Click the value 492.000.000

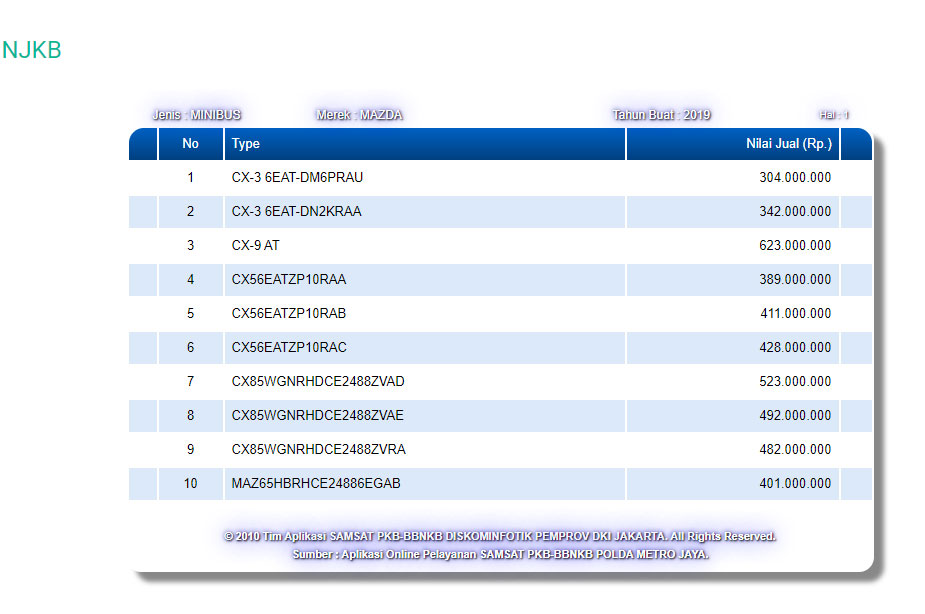pyautogui.click(x=795, y=416)
